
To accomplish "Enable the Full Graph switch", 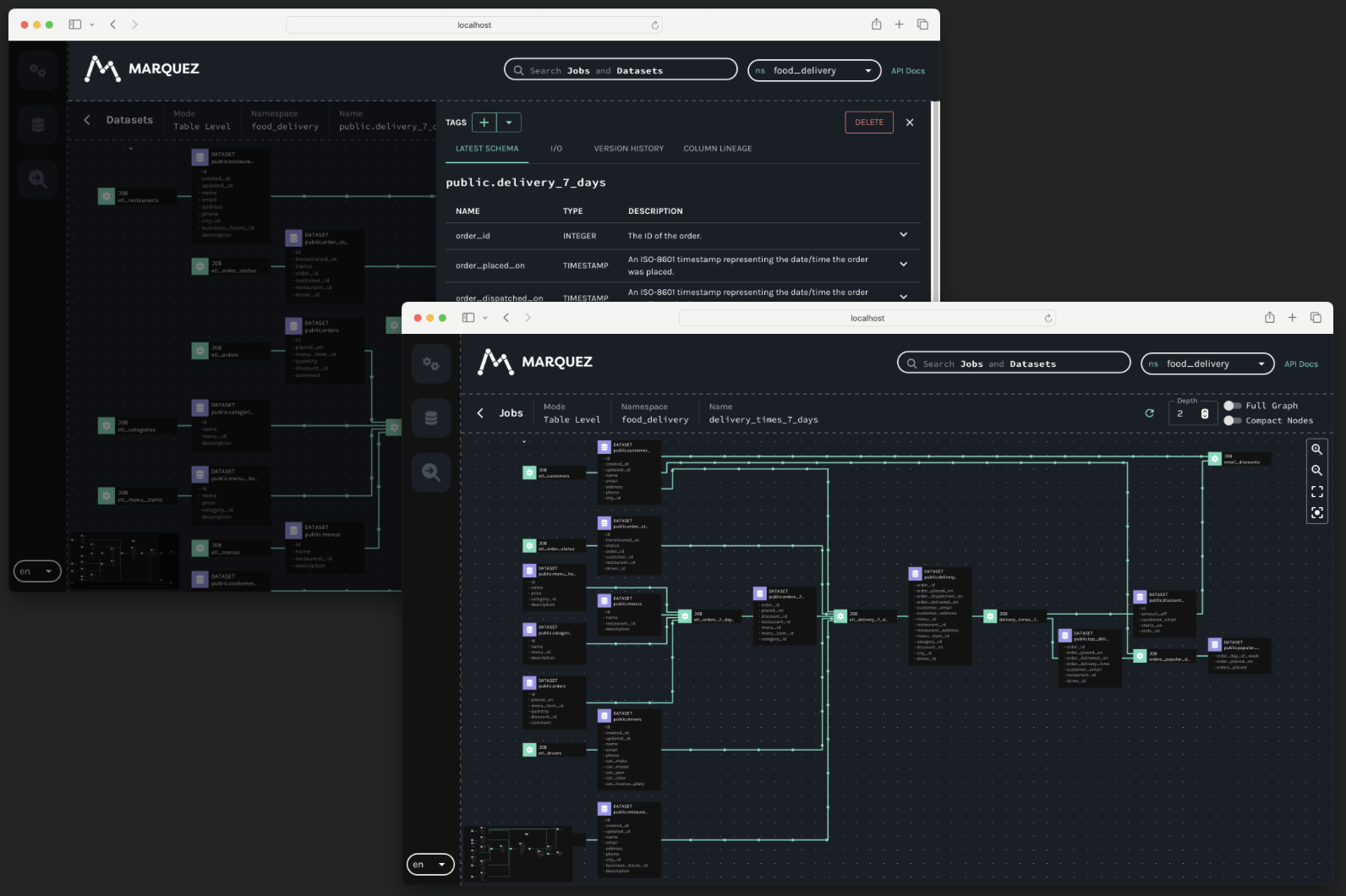I will (1233, 406).
